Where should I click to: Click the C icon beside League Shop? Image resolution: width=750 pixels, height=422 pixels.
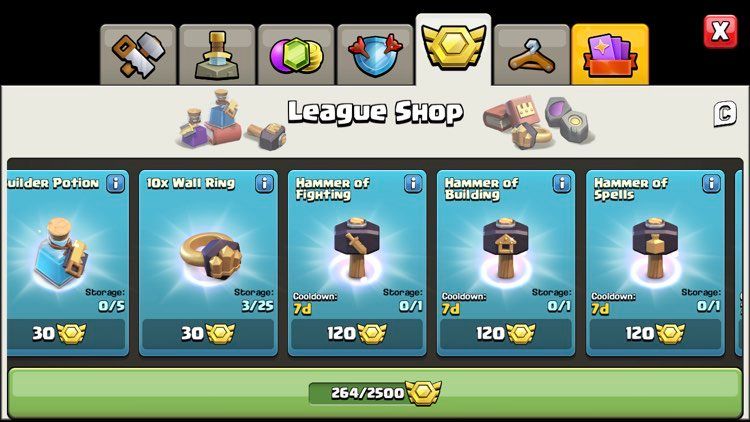[725, 114]
